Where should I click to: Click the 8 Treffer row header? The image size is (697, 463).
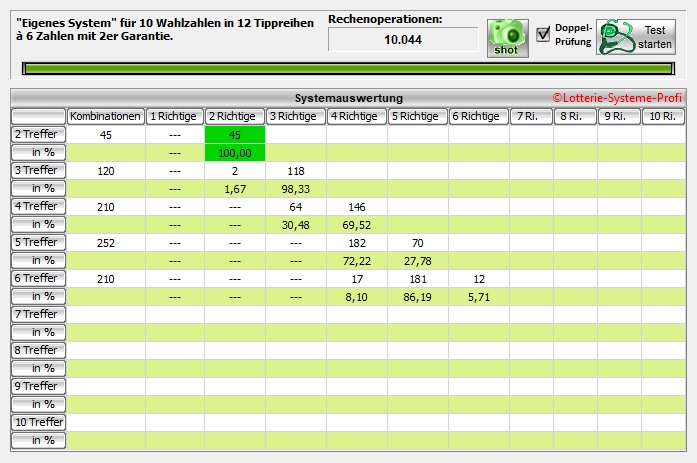coord(39,350)
